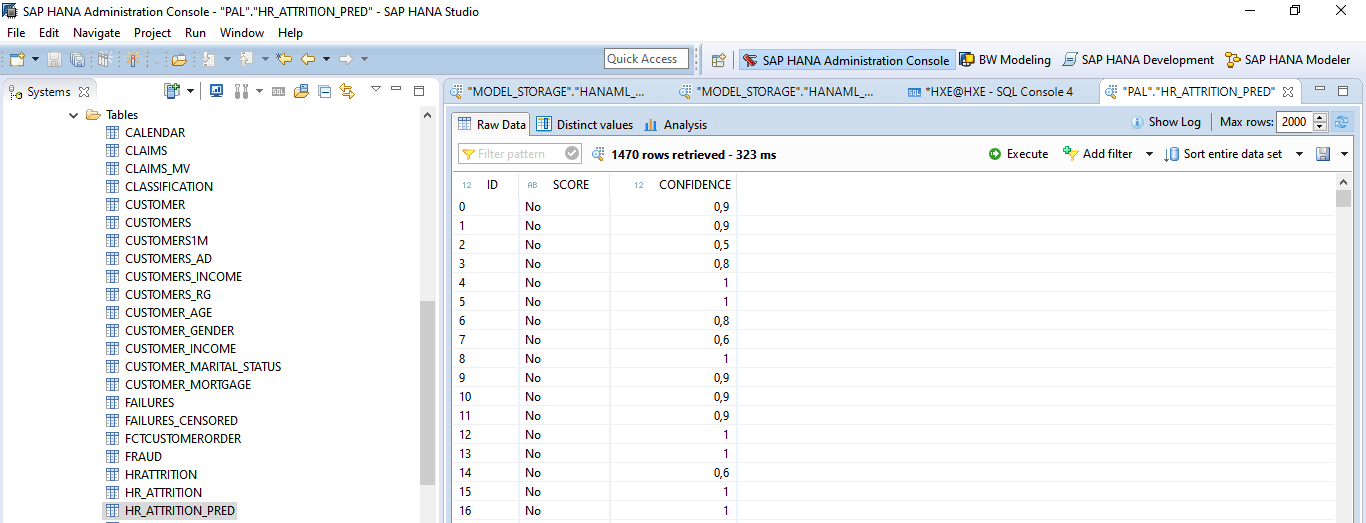Open the File menu
The width and height of the screenshot is (1366, 523).
16,33
